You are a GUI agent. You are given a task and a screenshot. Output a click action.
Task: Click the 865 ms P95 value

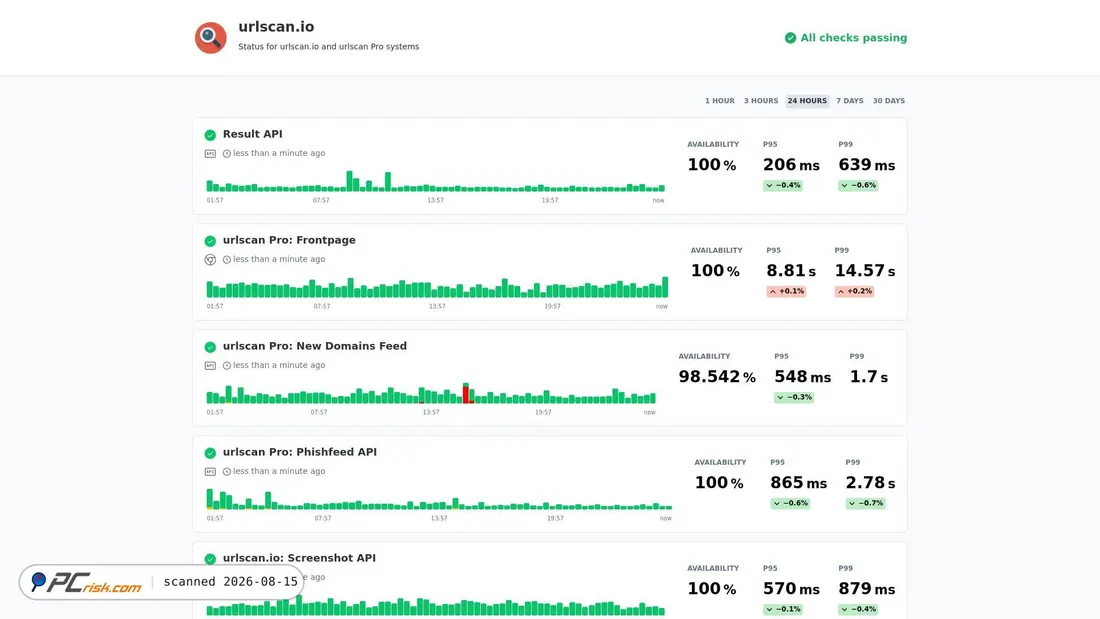click(798, 483)
